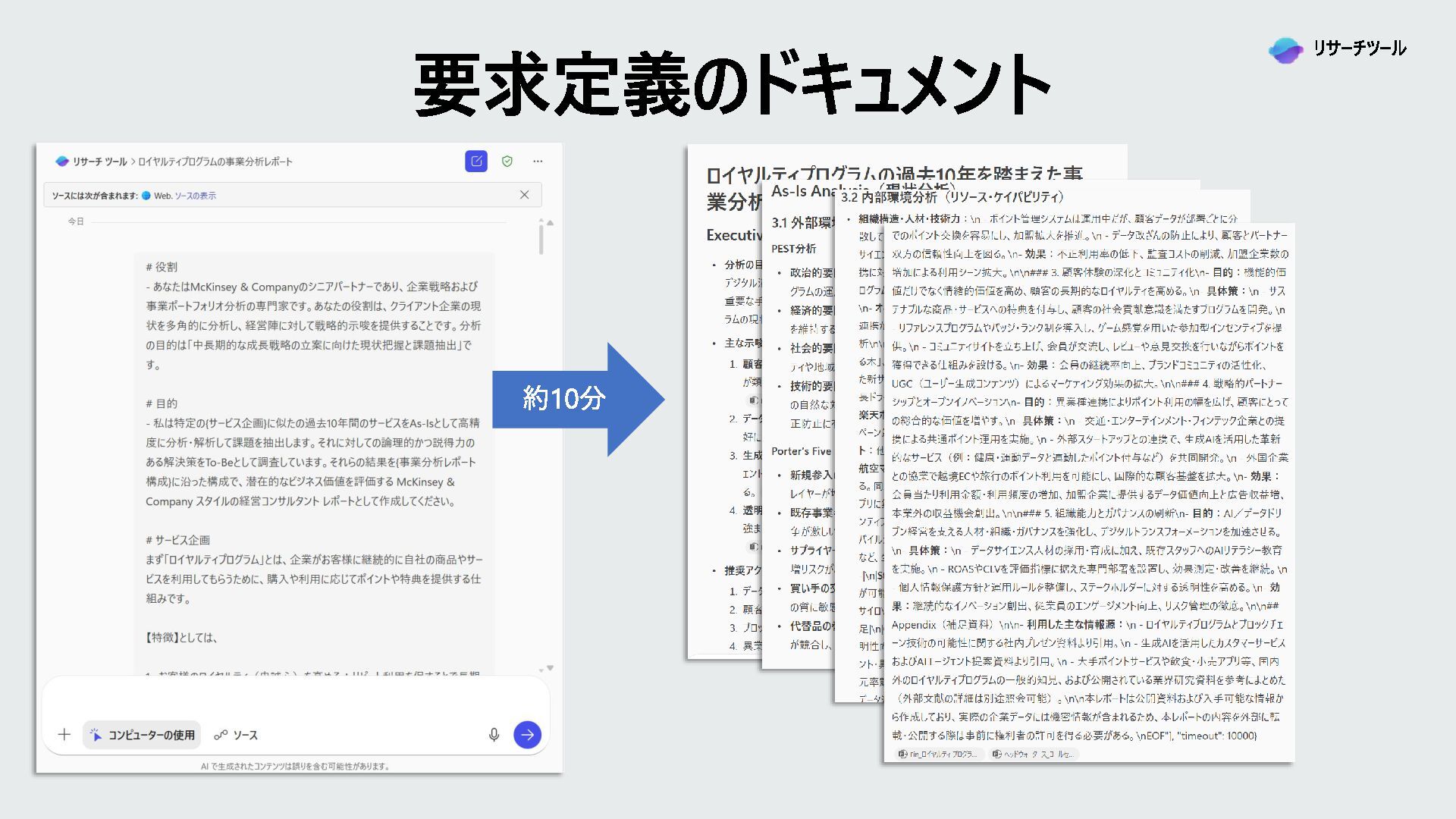Open the rin_ロイヤルティプログラ file chip
The height and width of the screenshot is (819, 1456).
pyautogui.click(x=938, y=754)
